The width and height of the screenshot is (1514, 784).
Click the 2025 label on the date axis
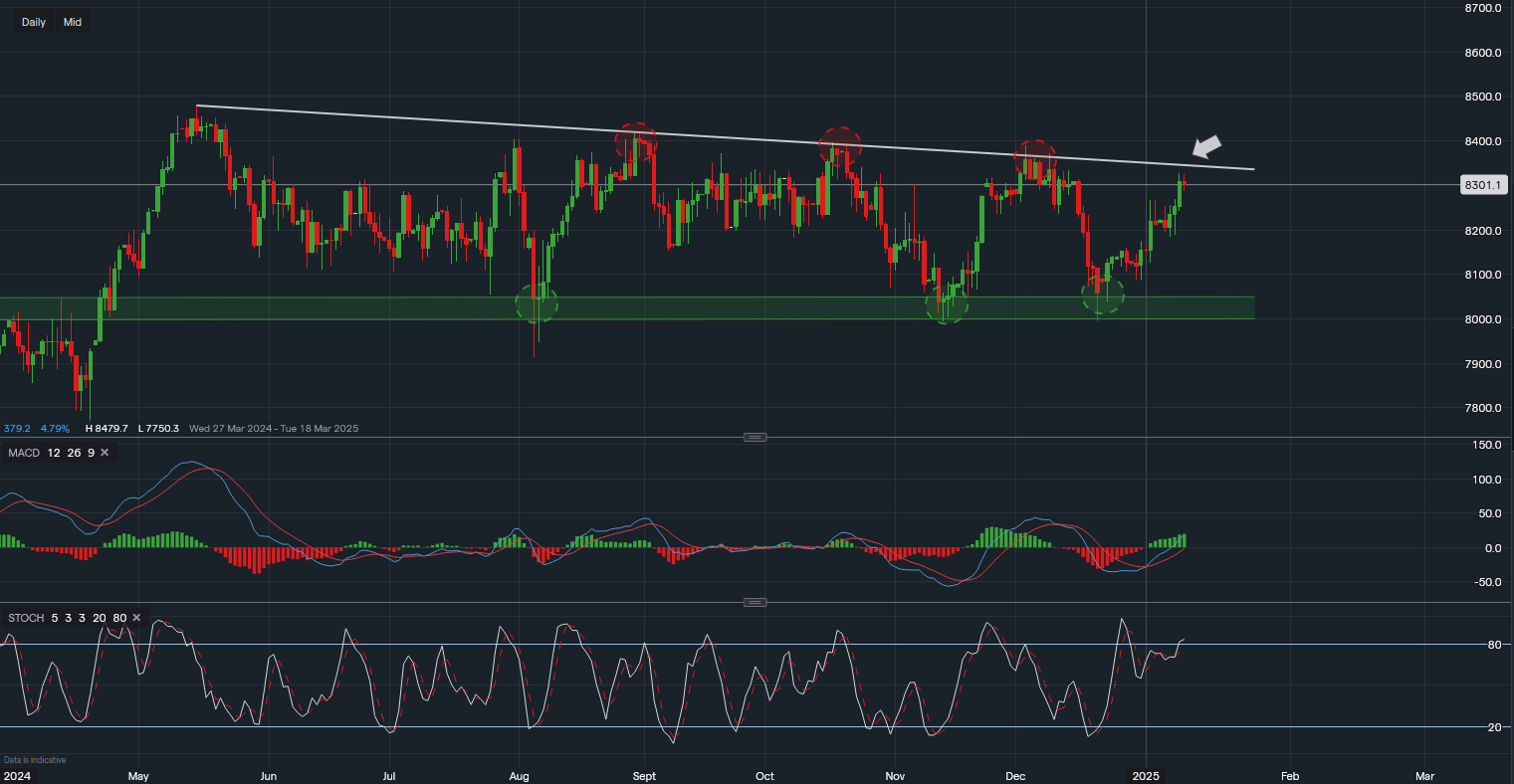click(x=1146, y=775)
